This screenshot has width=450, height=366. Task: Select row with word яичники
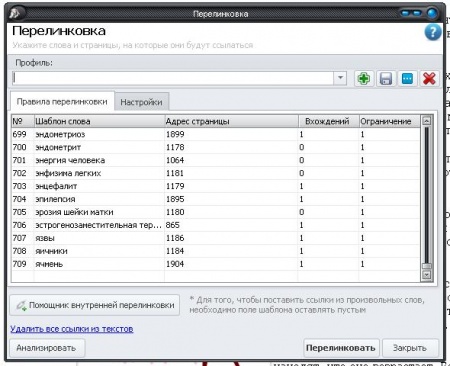pyautogui.click(x=215, y=251)
